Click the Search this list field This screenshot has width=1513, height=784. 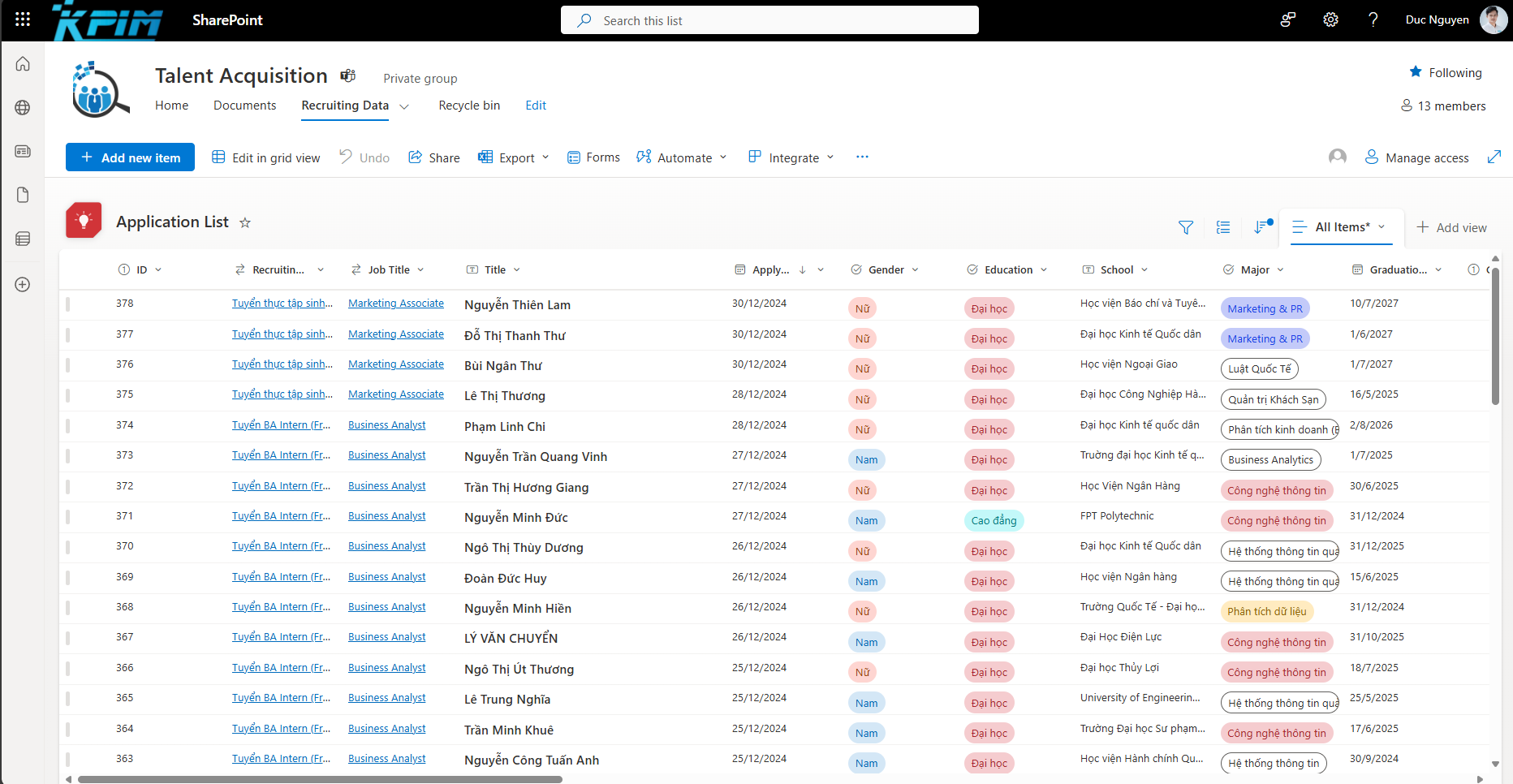769,20
